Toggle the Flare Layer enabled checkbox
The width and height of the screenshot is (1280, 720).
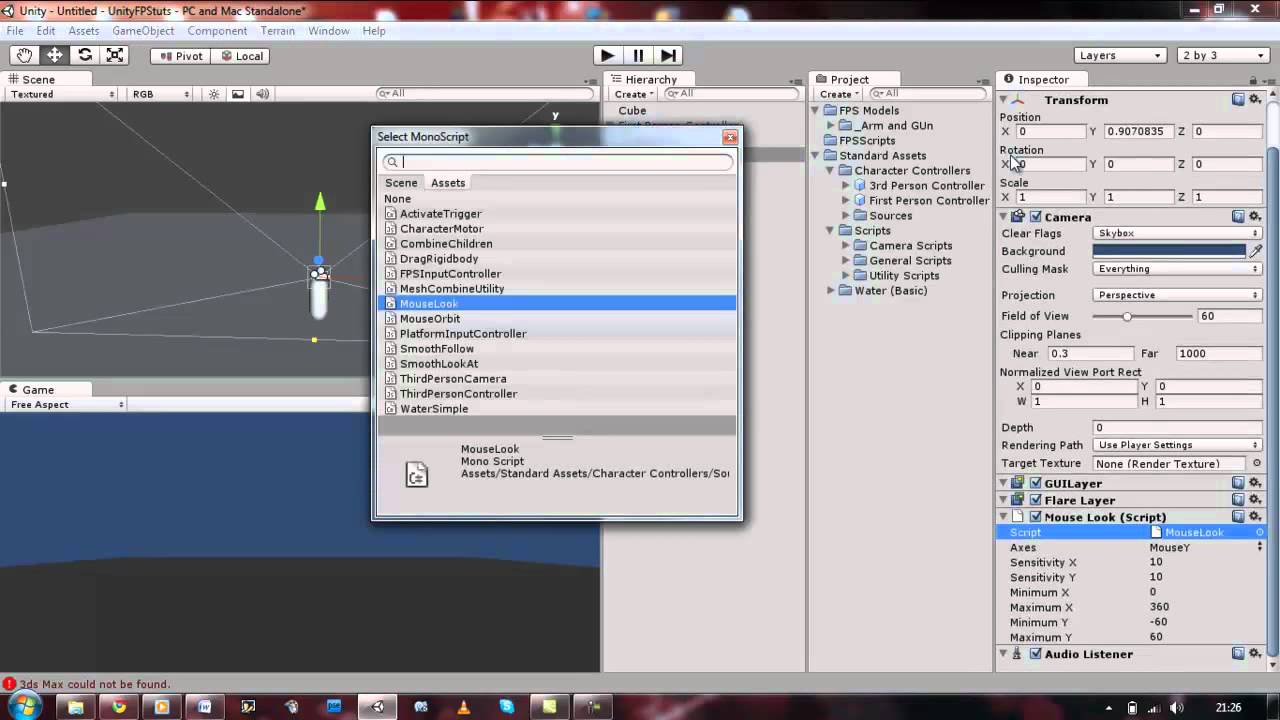(1036, 500)
